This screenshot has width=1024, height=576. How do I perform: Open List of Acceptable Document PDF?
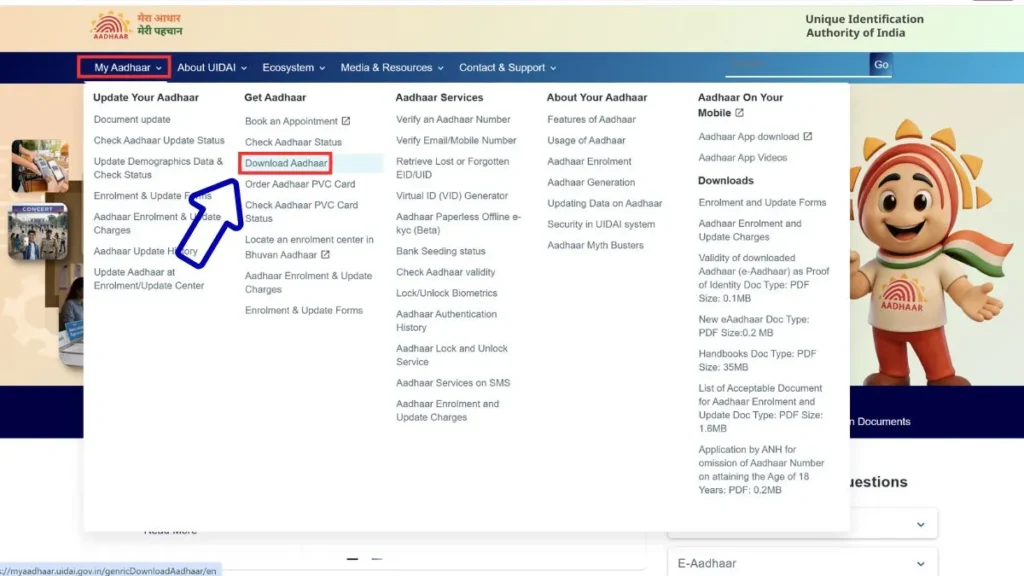coord(761,408)
